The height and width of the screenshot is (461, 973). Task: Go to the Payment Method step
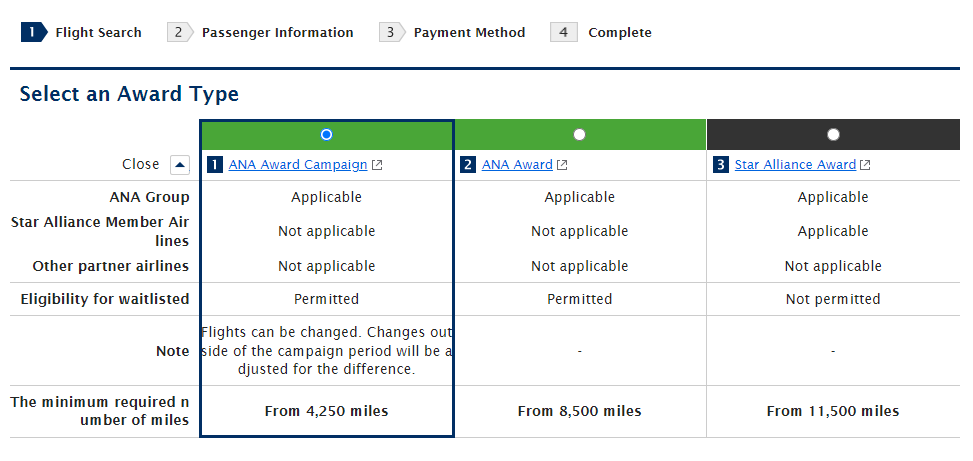(469, 33)
